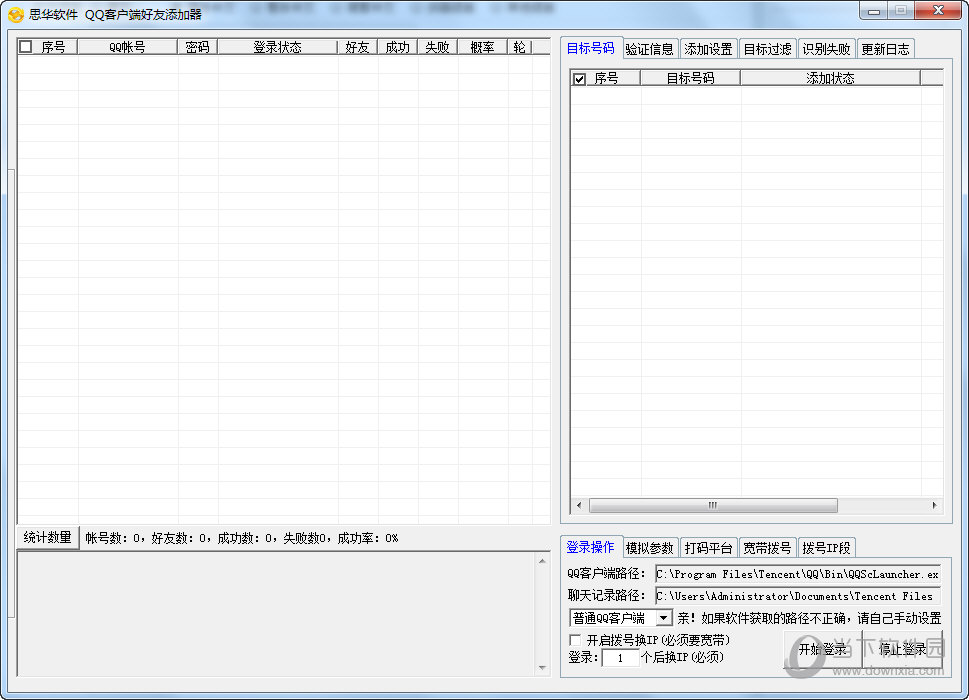The image size is (969, 700).
Task: Click the 开始登录 button
Action: (x=823, y=649)
